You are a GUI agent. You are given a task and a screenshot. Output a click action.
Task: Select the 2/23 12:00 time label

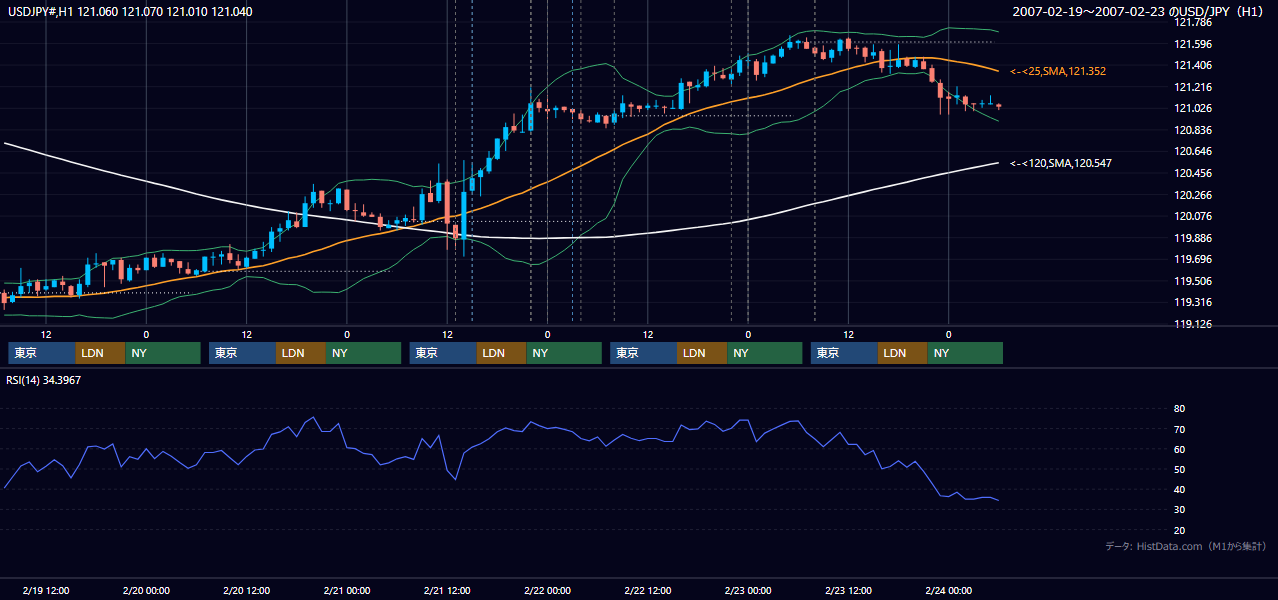848,590
